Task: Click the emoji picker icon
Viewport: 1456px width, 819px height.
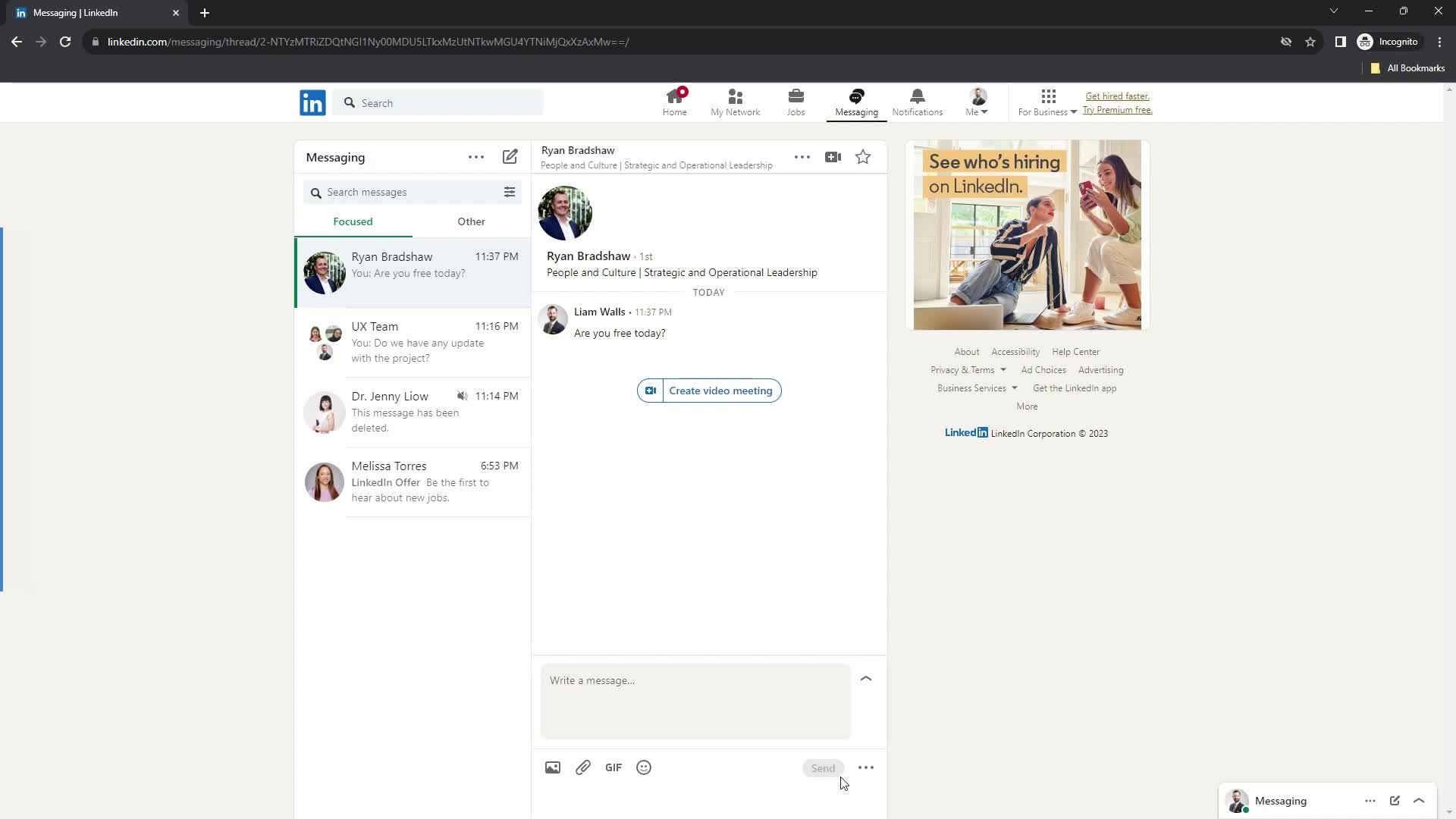Action: (643, 767)
